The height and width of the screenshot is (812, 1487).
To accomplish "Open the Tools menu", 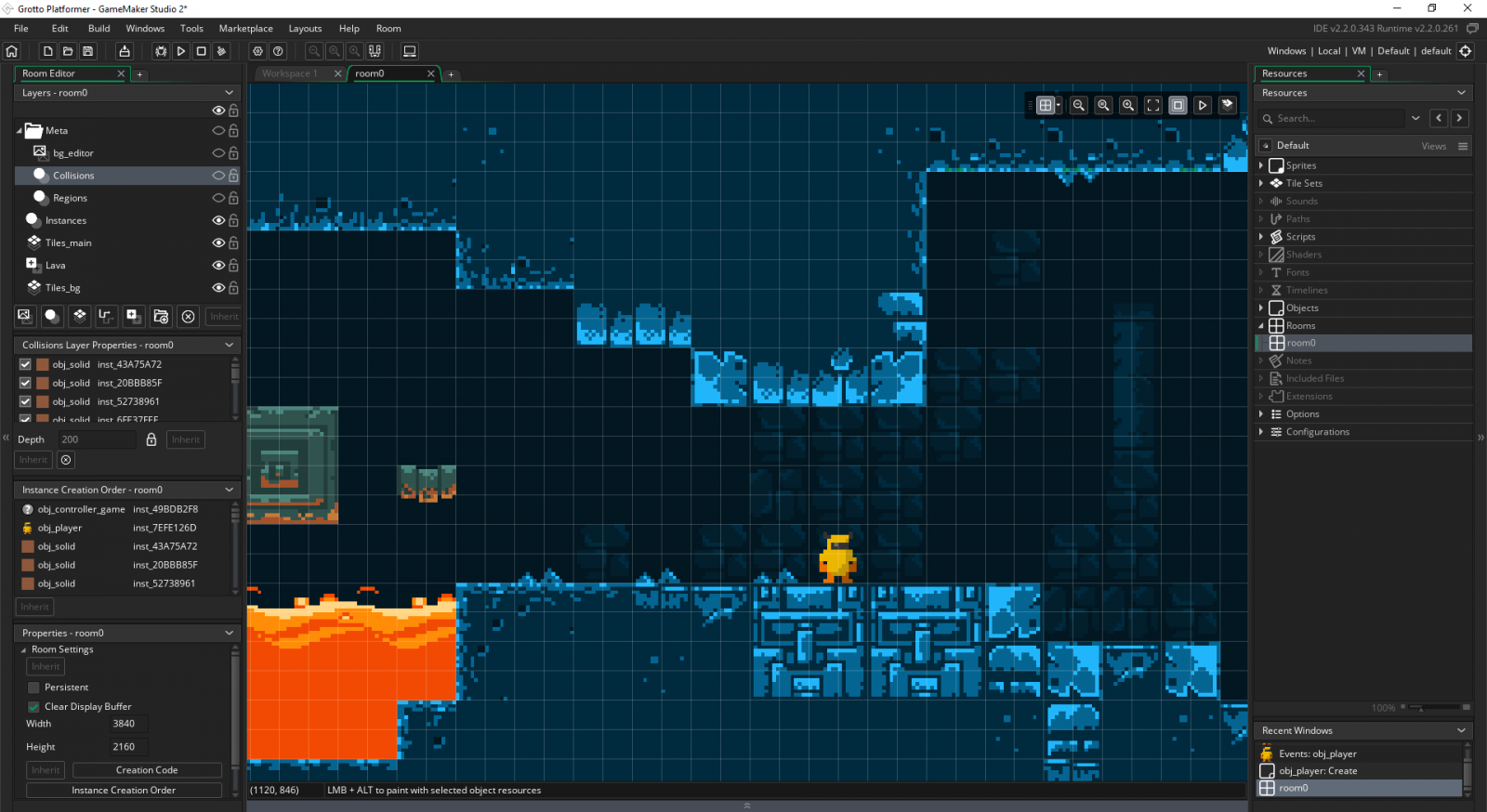I will tap(191, 29).
